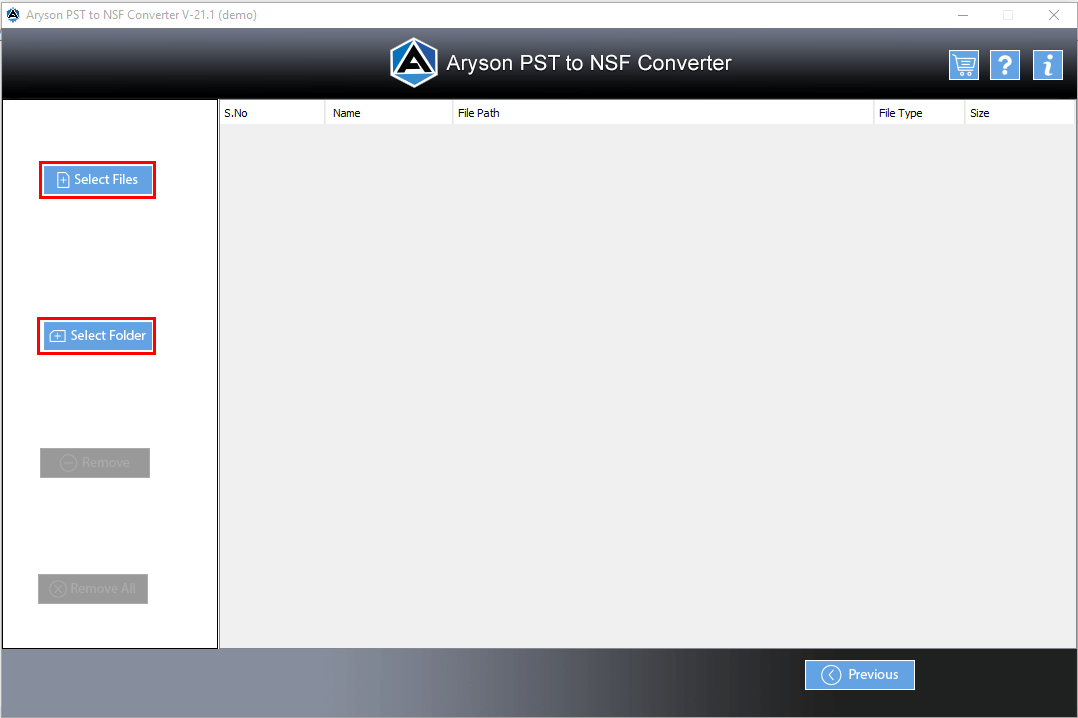This screenshot has width=1078, height=718.
Task: Close the Aryson converter window
Action: coord(1053,14)
